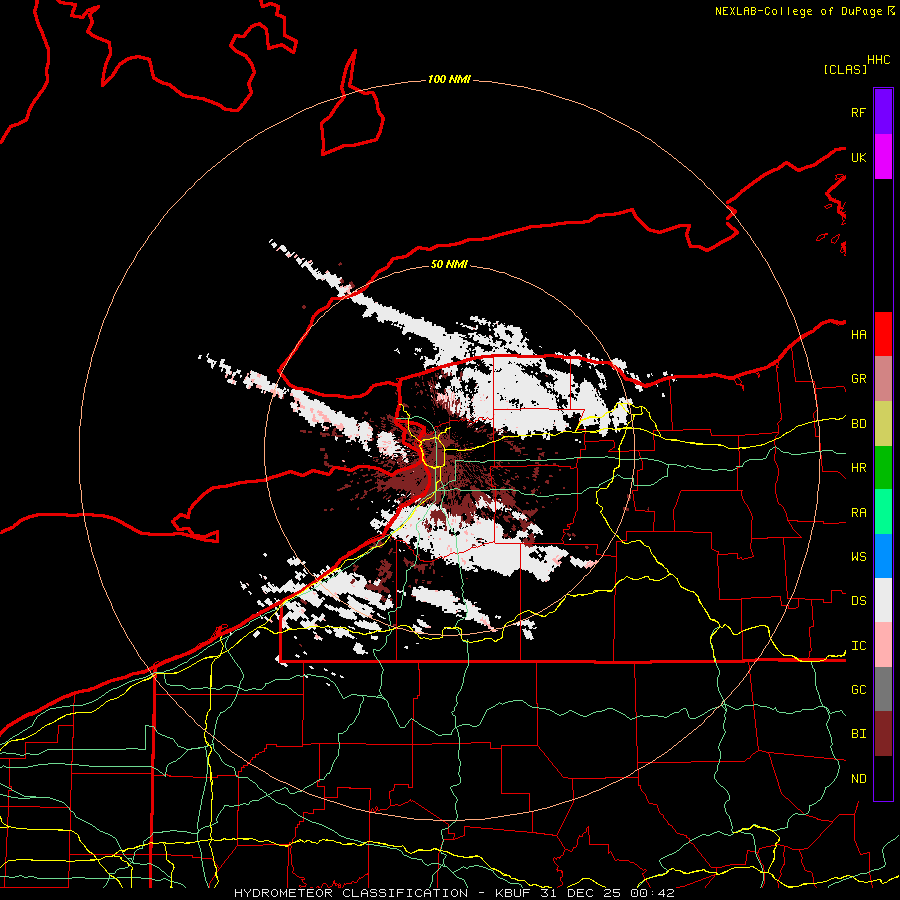Click the IC legend label
Viewport: 900px width, 900px height.
858,646
